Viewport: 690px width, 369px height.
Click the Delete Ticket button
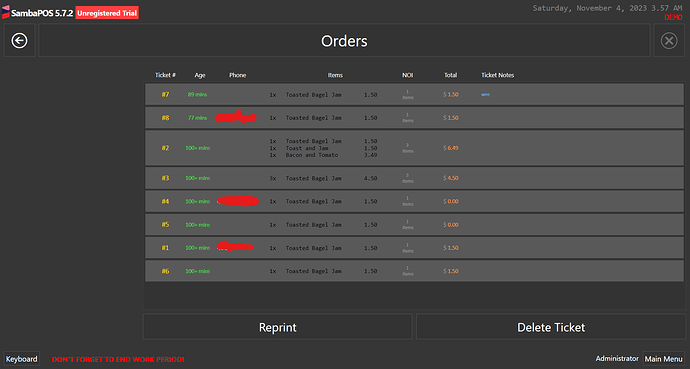tap(551, 327)
